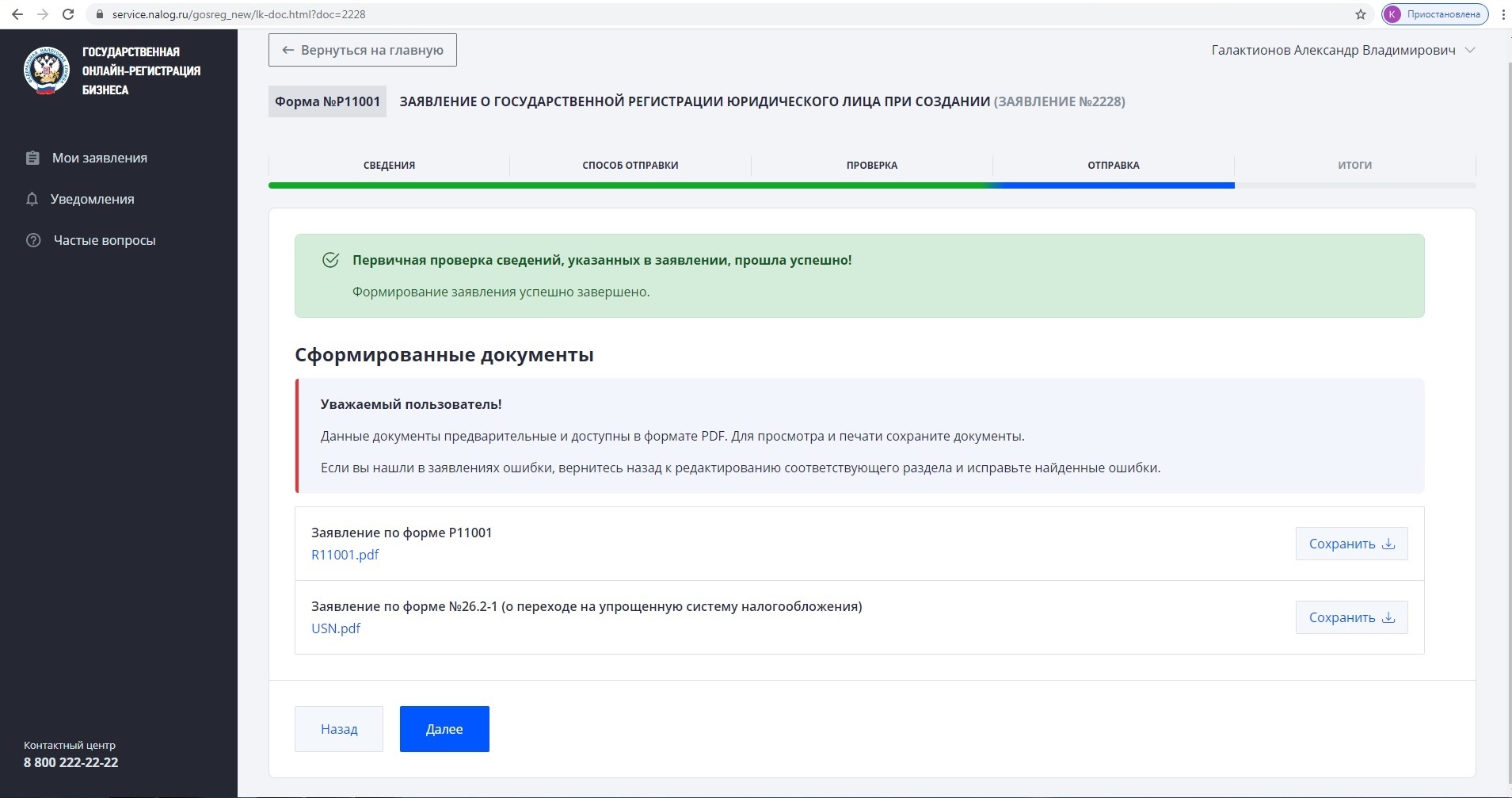The width and height of the screenshot is (1512, 798).
Task: Click the Federal Tax Service emblem logo
Action: [47, 71]
